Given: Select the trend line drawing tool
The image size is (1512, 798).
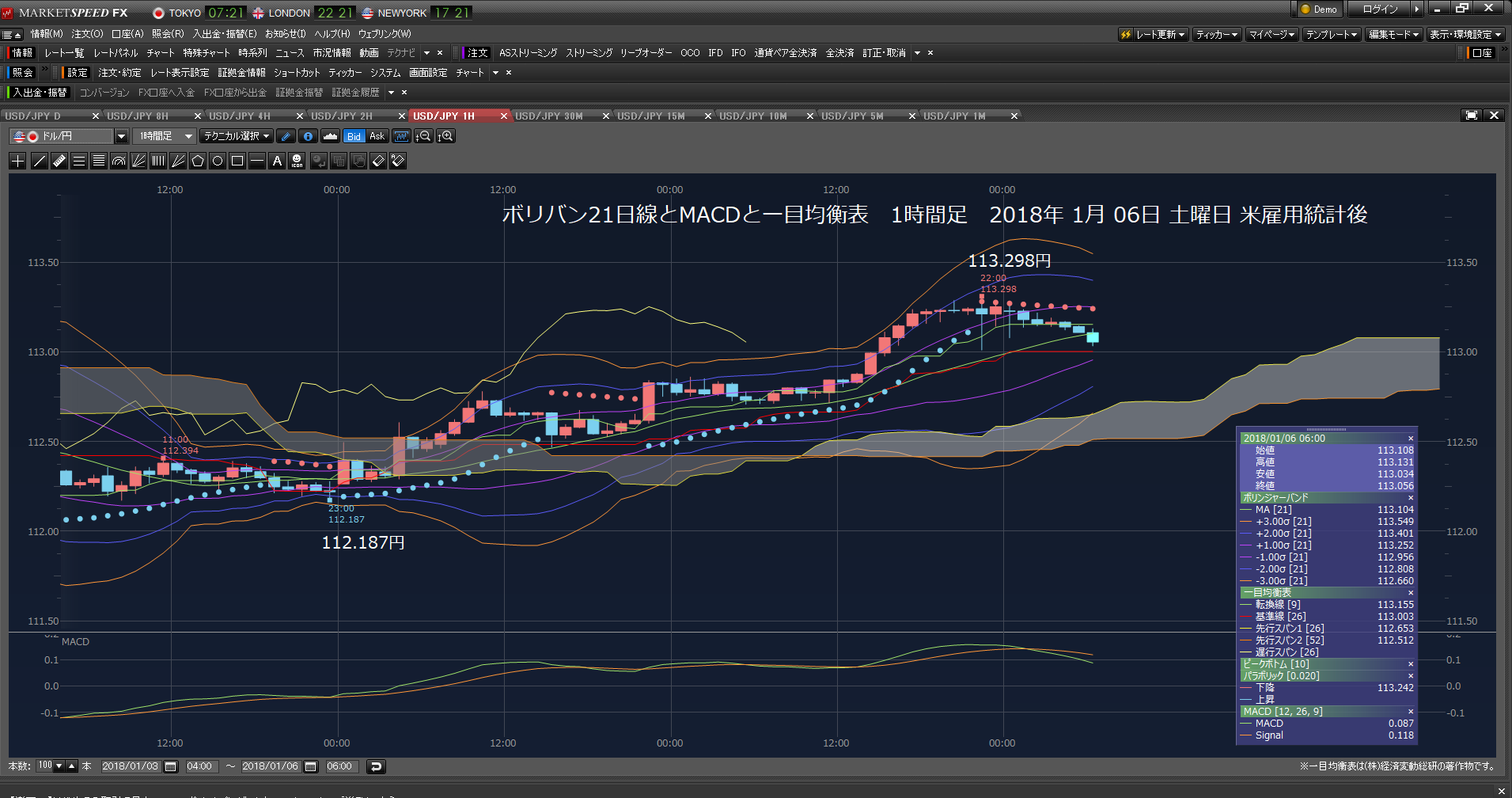Looking at the screenshot, I should tap(39, 161).
